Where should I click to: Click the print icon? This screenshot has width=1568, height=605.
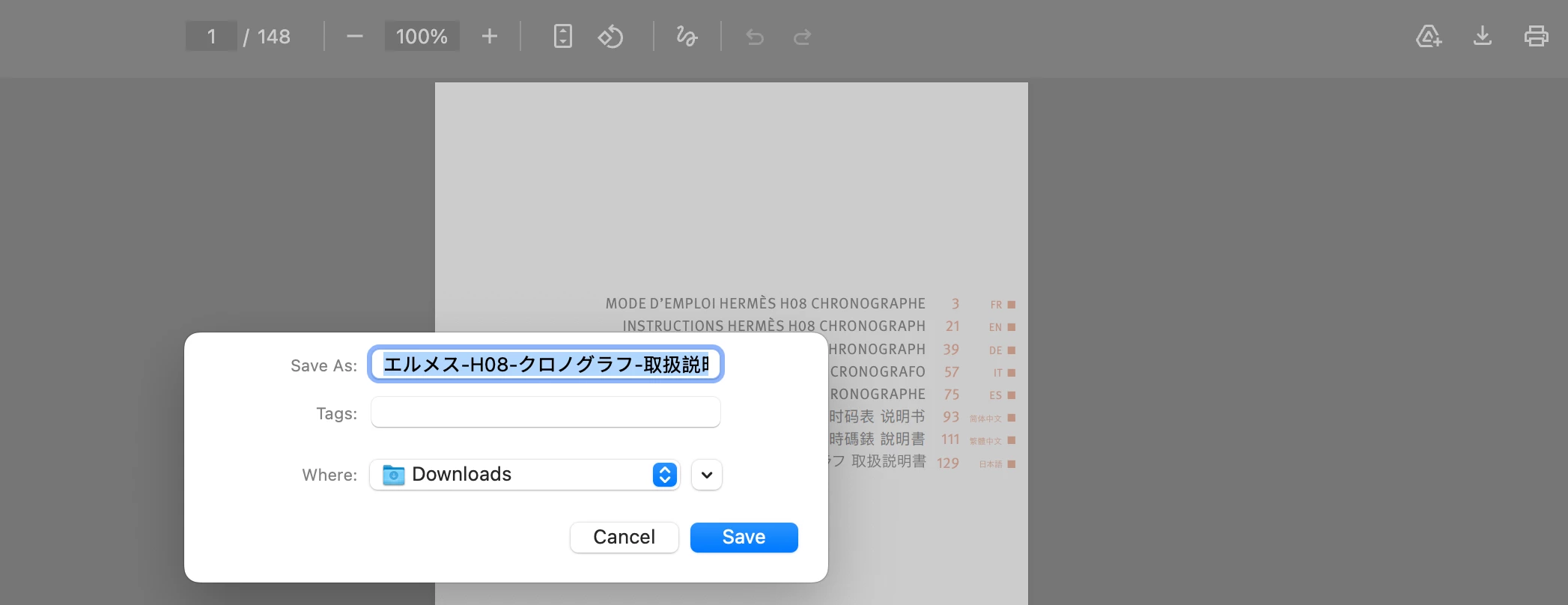pyautogui.click(x=1537, y=36)
